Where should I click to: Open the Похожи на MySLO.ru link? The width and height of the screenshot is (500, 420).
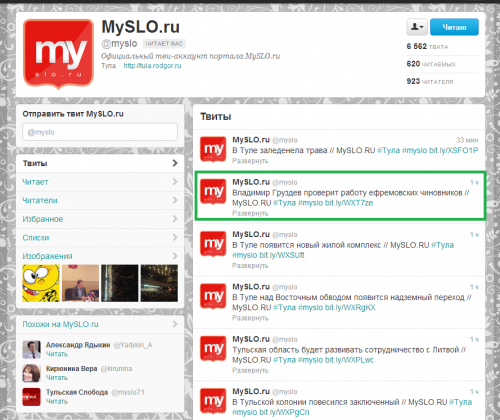60,324
